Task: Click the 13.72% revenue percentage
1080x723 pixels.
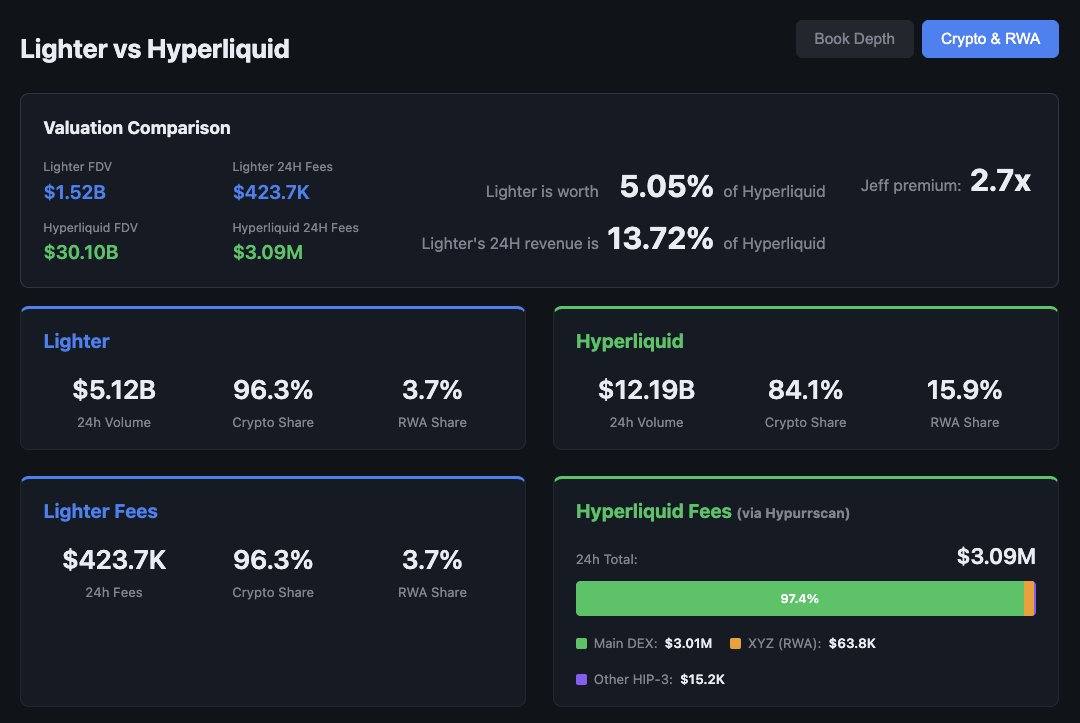Action: coord(660,239)
